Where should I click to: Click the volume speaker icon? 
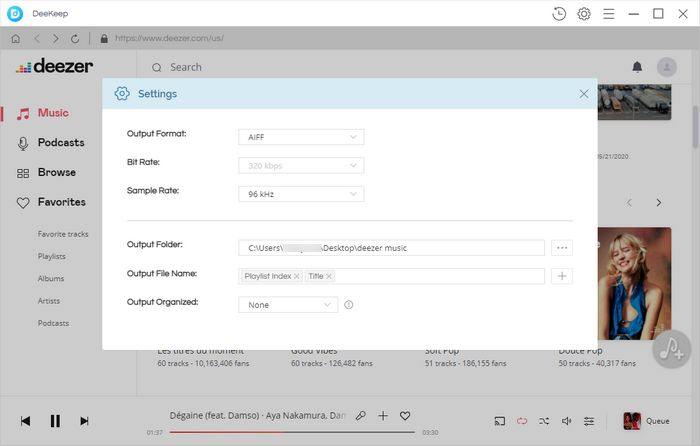(x=567, y=421)
